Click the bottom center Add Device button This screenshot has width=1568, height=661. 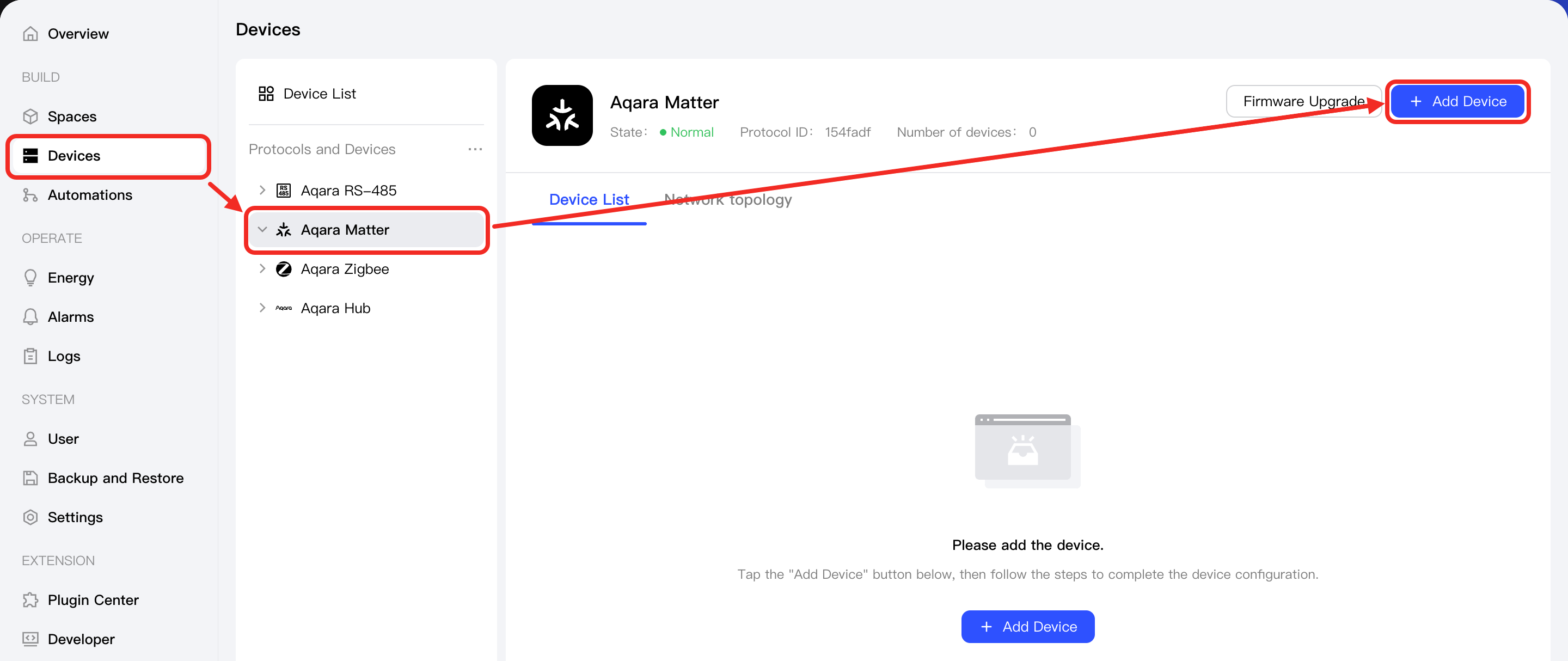1027,627
